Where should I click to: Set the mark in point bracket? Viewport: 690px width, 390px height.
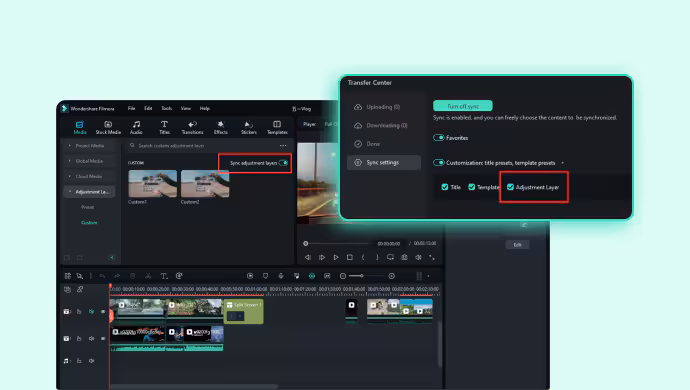(363, 258)
